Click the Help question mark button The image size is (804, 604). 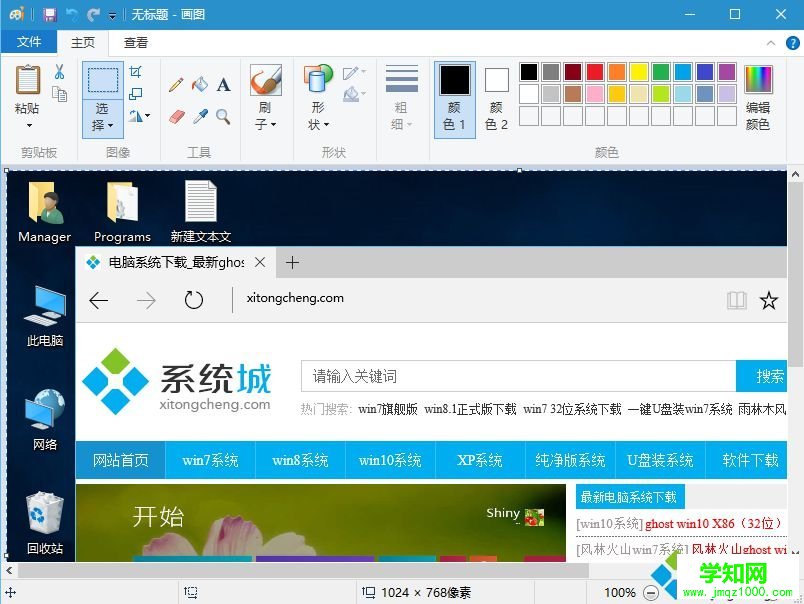[791, 42]
